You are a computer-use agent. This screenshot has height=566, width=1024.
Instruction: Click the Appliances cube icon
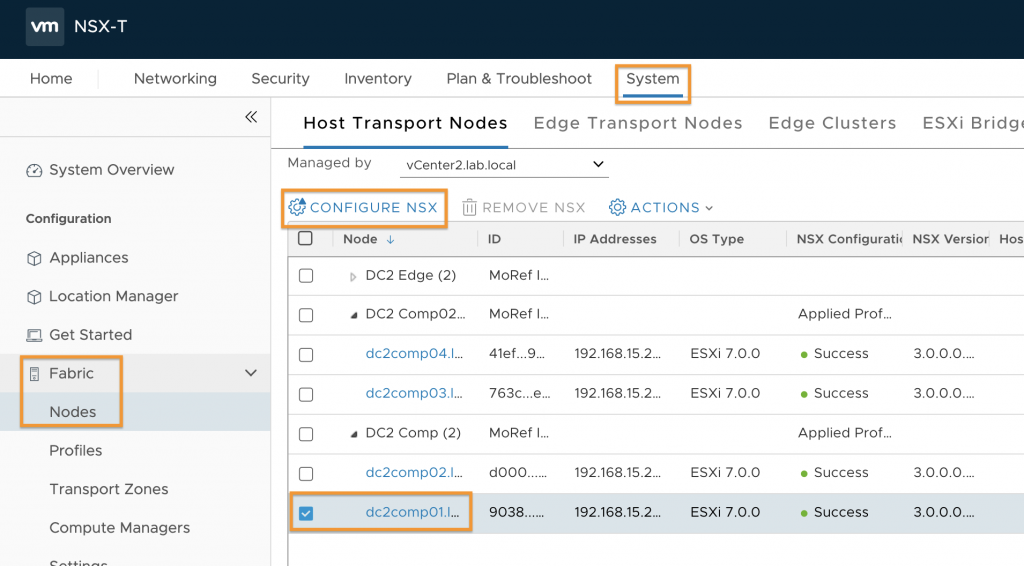coord(34,258)
